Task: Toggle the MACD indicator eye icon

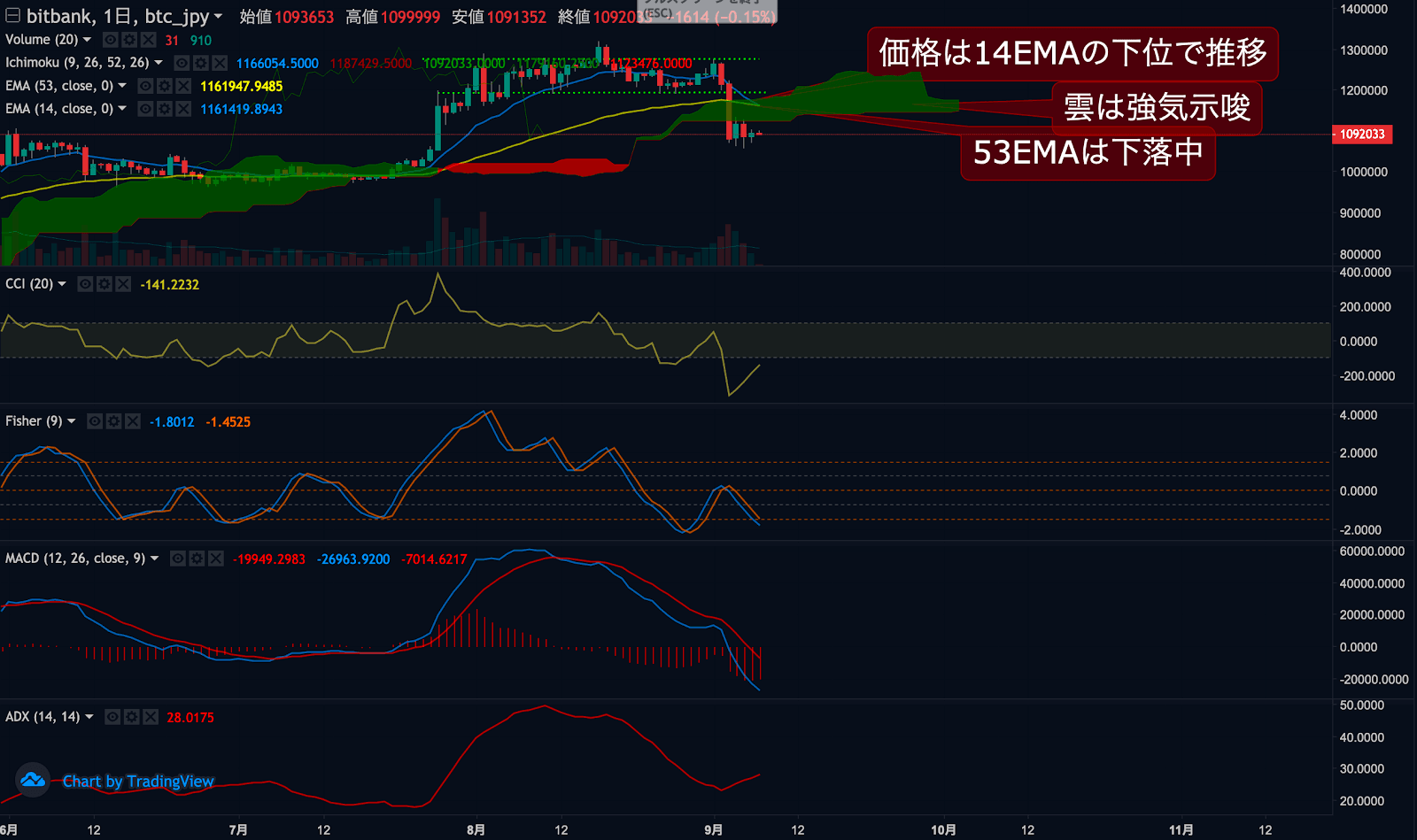Action: 178,559
